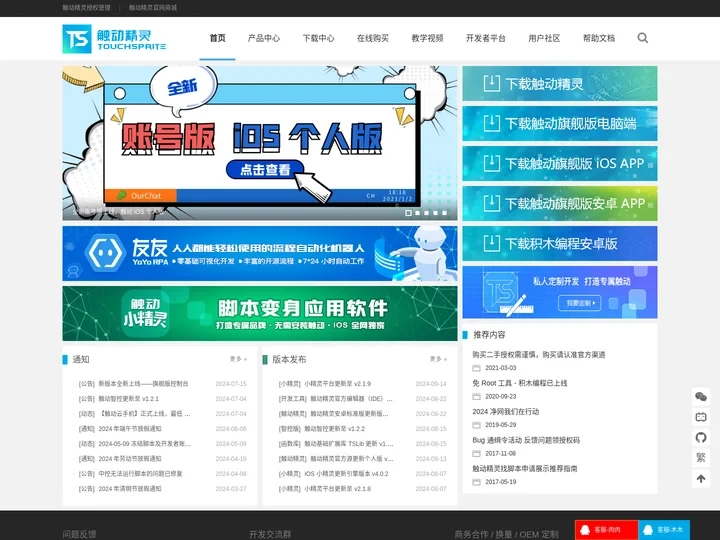The image size is (720, 540).
Task: Open the 下载中心 menu item
Action: [318, 38]
